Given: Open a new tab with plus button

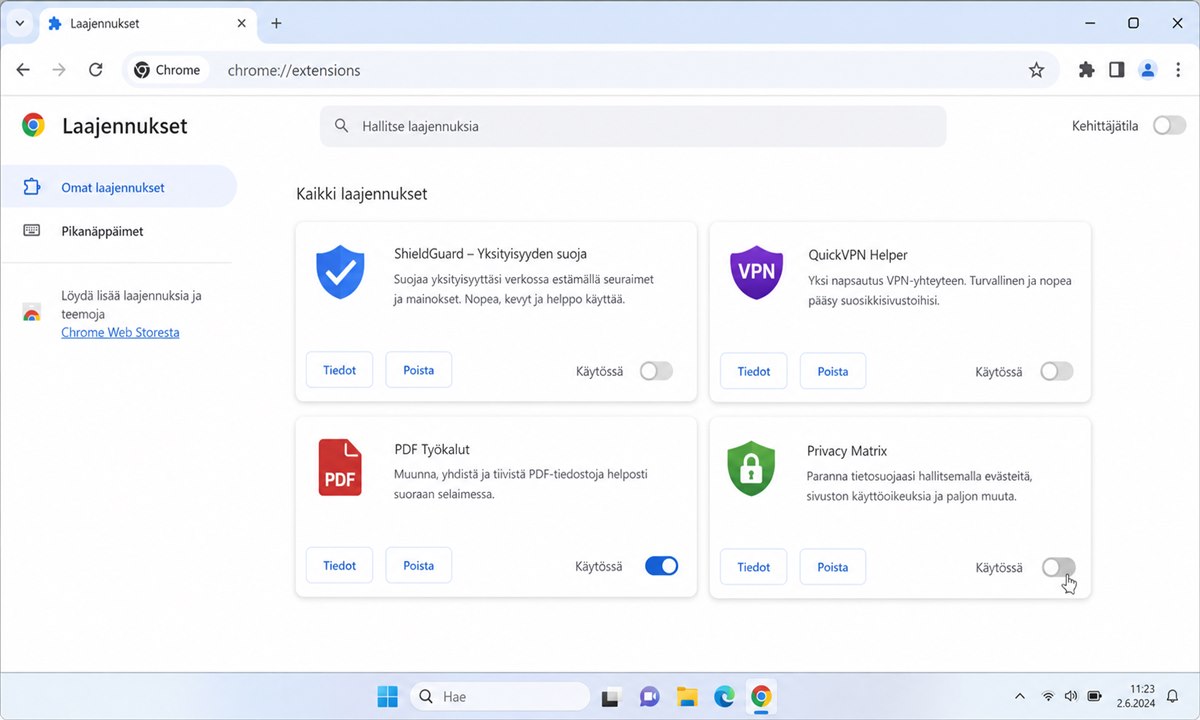Looking at the screenshot, I should pos(277,23).
